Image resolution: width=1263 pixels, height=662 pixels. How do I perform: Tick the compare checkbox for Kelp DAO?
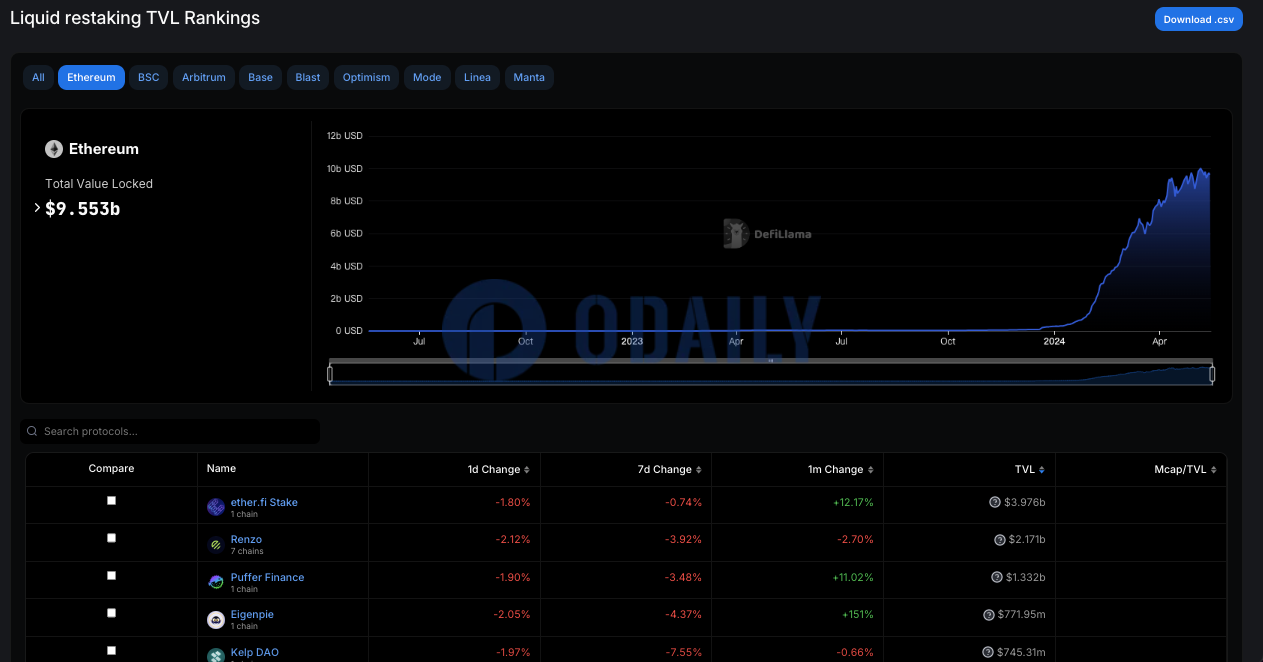[111, 650]
